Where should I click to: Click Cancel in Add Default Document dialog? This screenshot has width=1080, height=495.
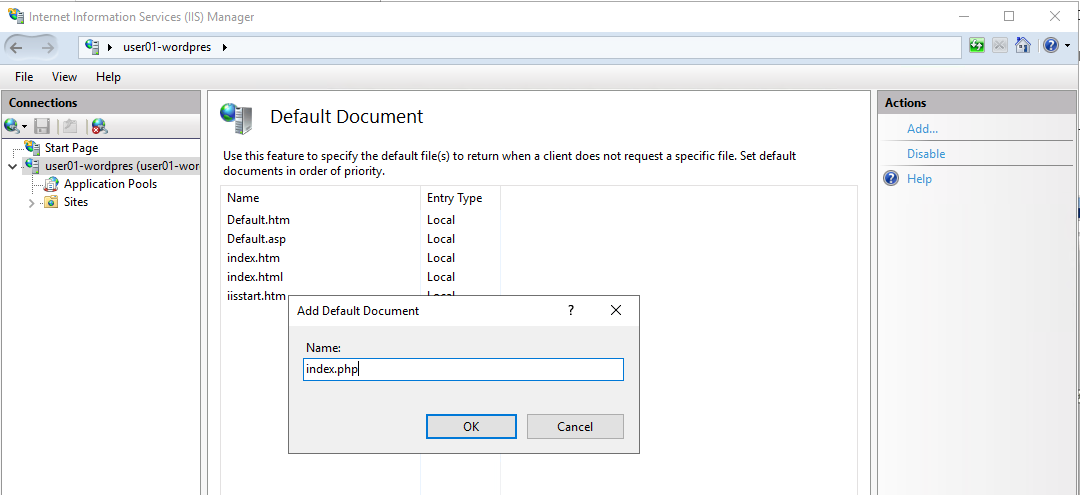[575, 427]
